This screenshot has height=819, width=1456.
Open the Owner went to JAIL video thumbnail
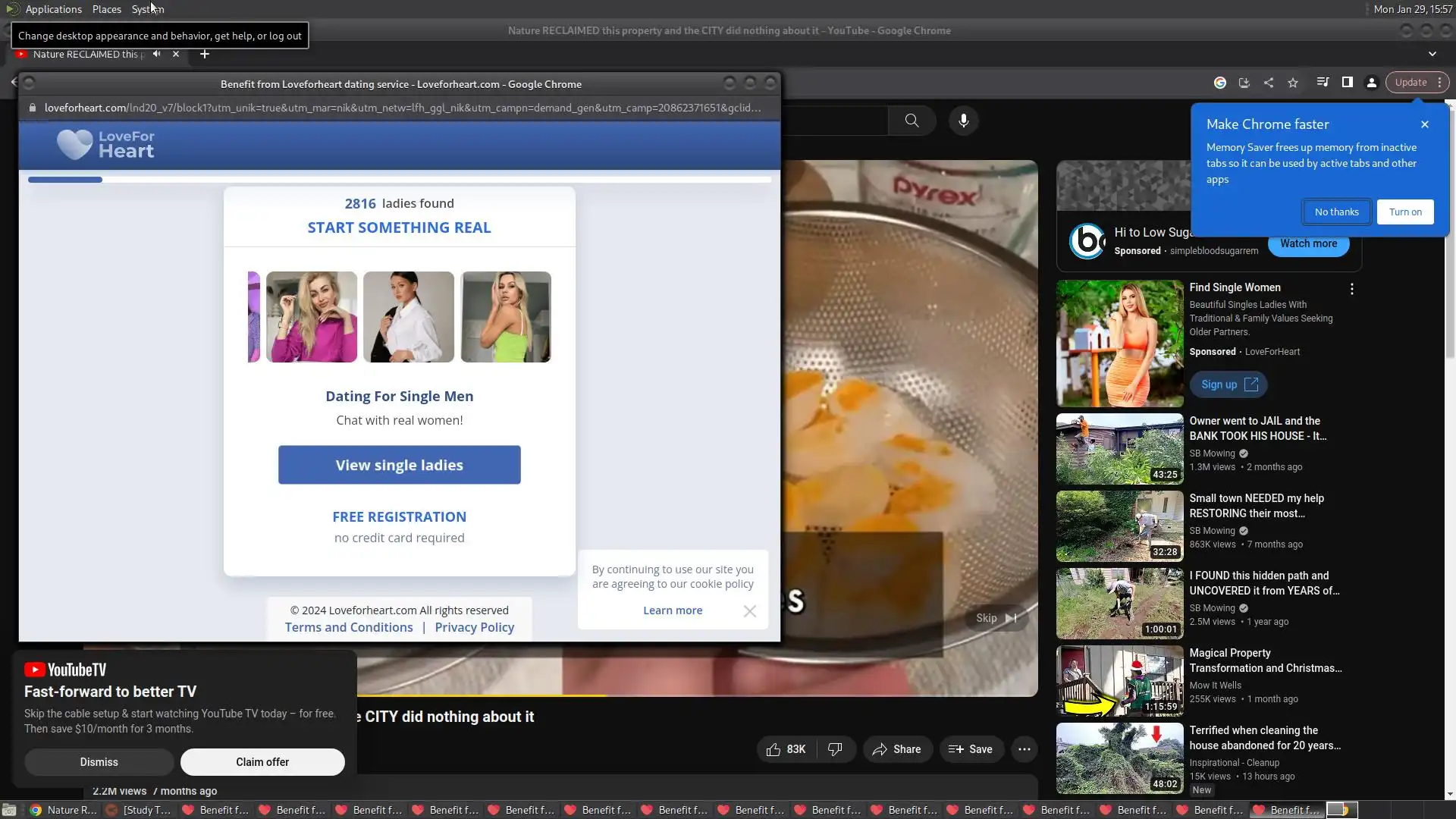click(x=1119, y=449)
